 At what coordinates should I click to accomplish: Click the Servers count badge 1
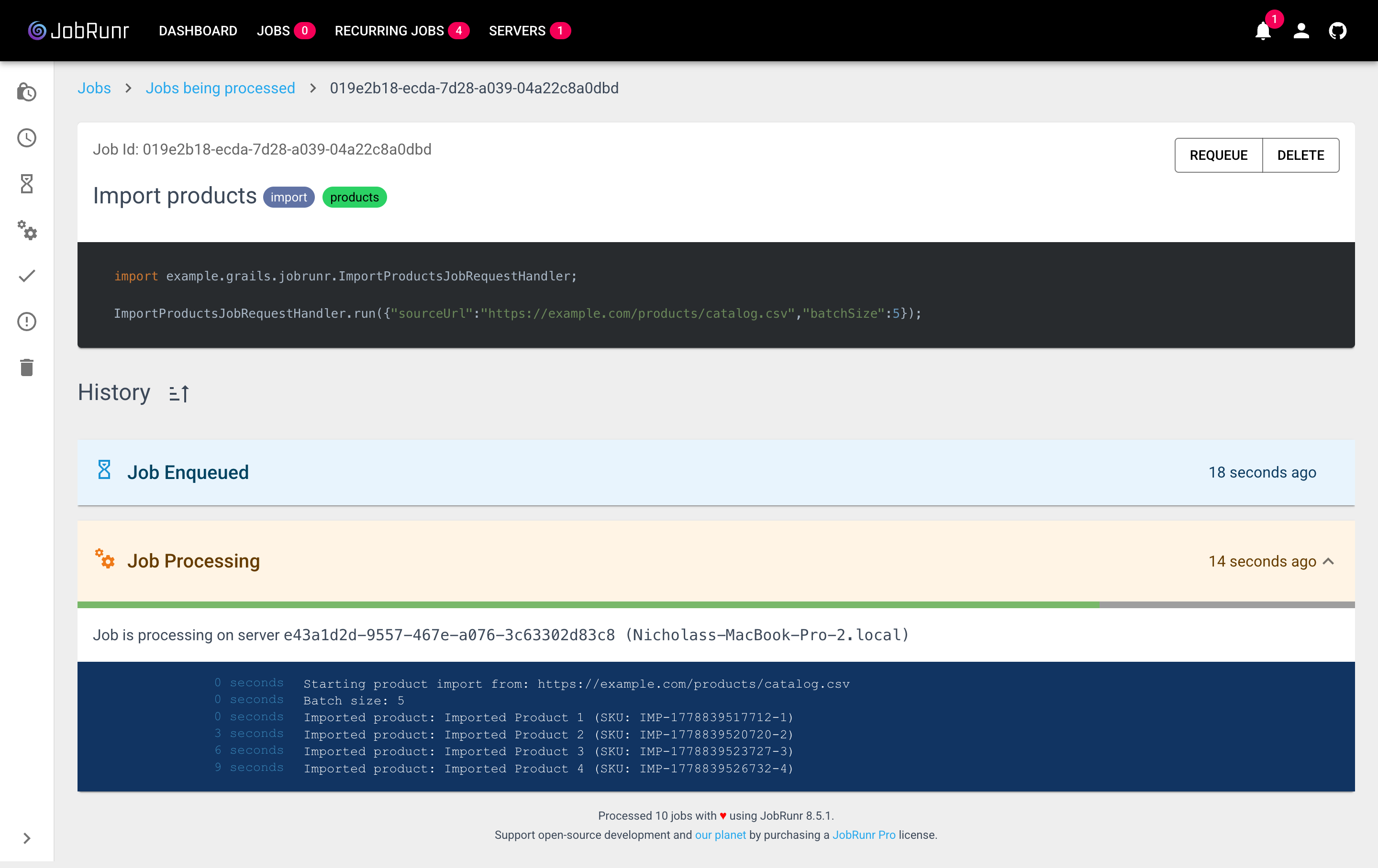560,31
